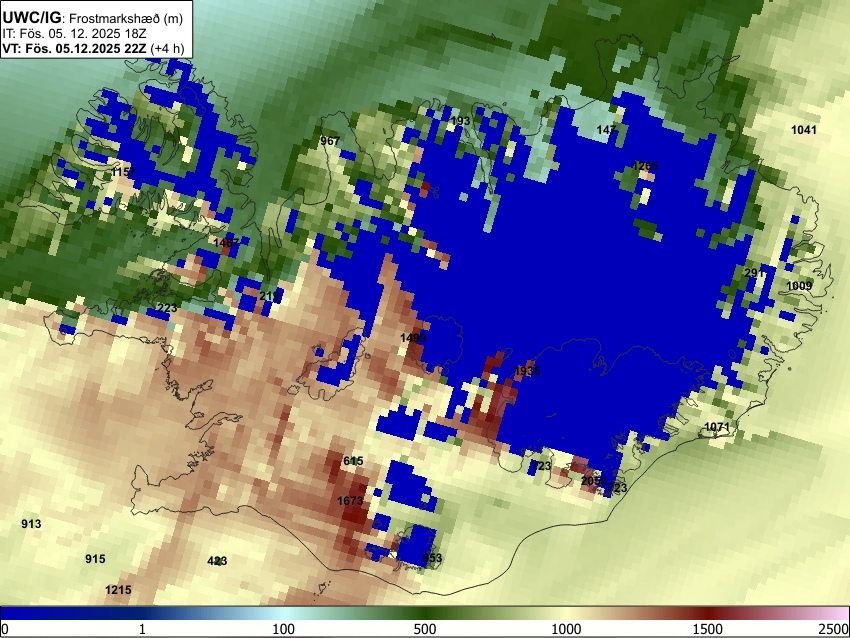Click the 223 value label
850x638 pixels.
167,308
